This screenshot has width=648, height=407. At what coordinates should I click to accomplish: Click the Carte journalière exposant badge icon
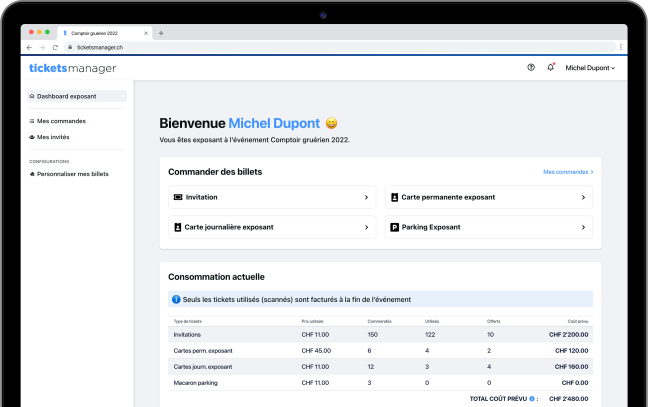point(178,227)
